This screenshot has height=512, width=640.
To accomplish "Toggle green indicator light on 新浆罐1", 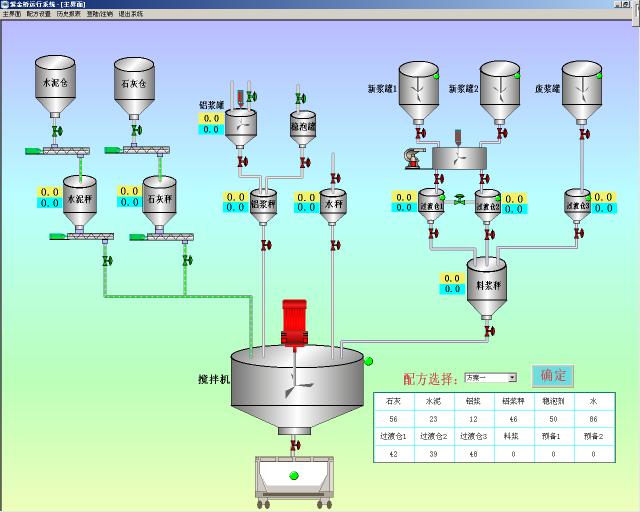I will pos(436,76).
